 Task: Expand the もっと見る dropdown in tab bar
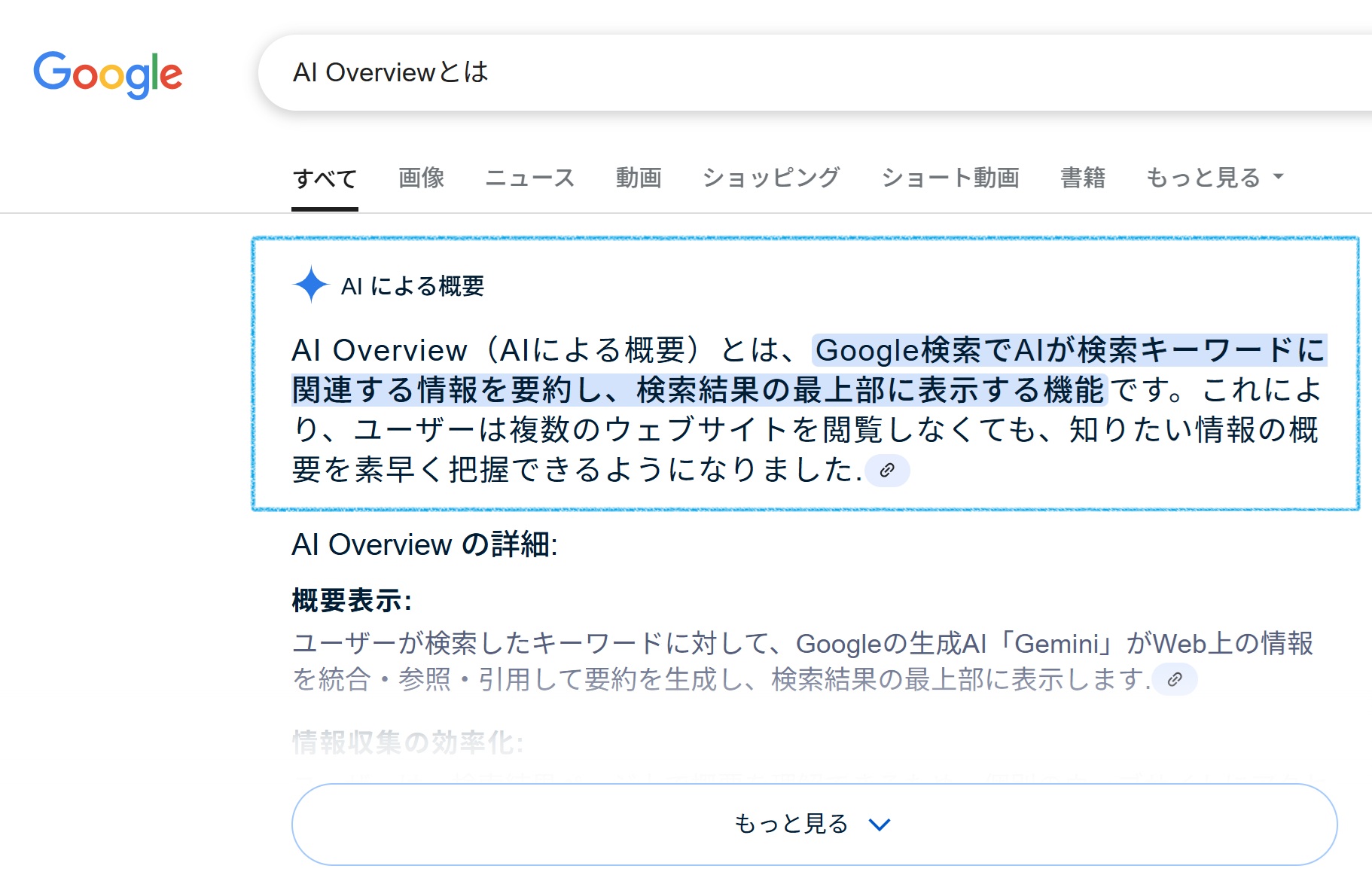tap(1214, 178)
